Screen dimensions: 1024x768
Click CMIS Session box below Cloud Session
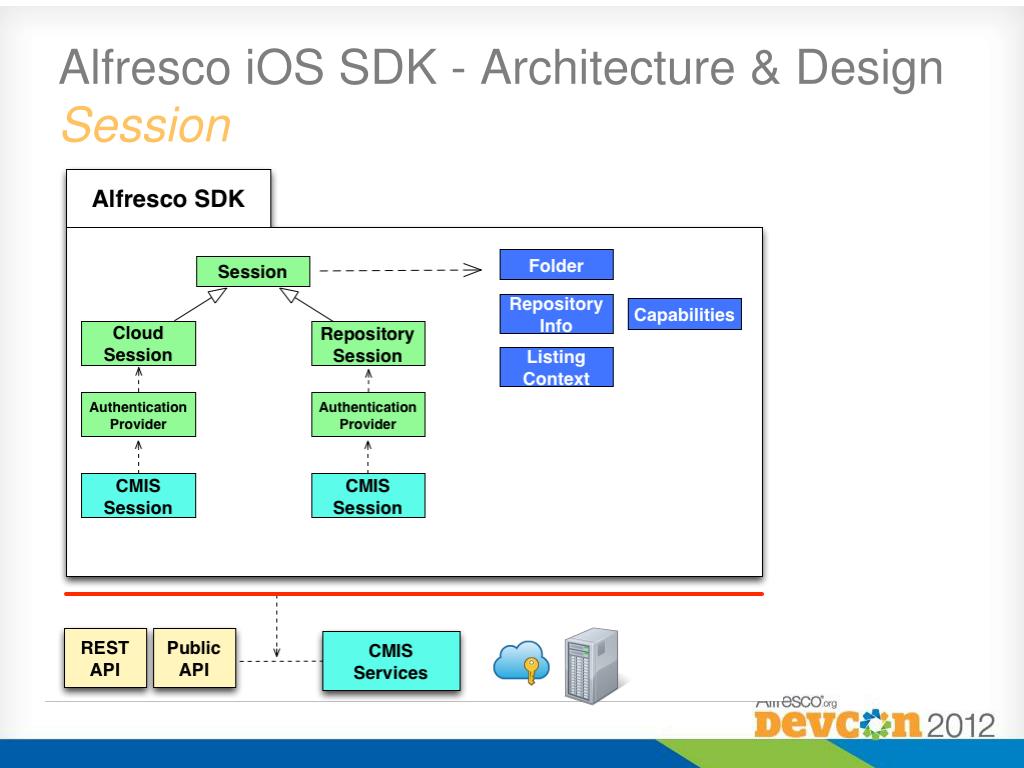click(x=138, y=496)
